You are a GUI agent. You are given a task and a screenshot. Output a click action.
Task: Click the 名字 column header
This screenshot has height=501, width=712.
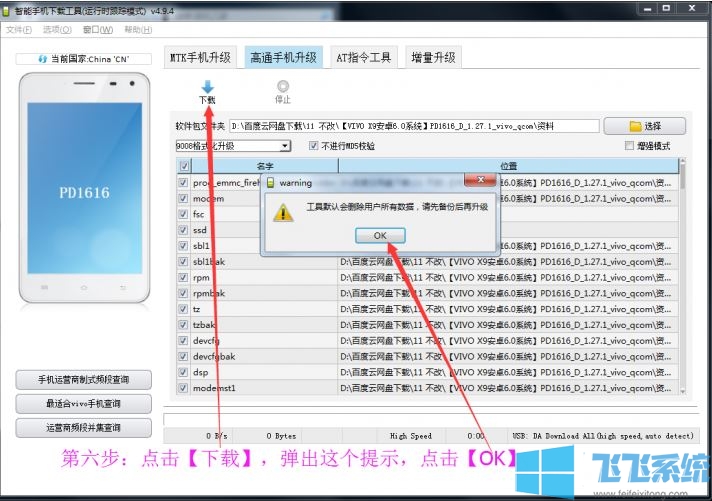(265, 166)
